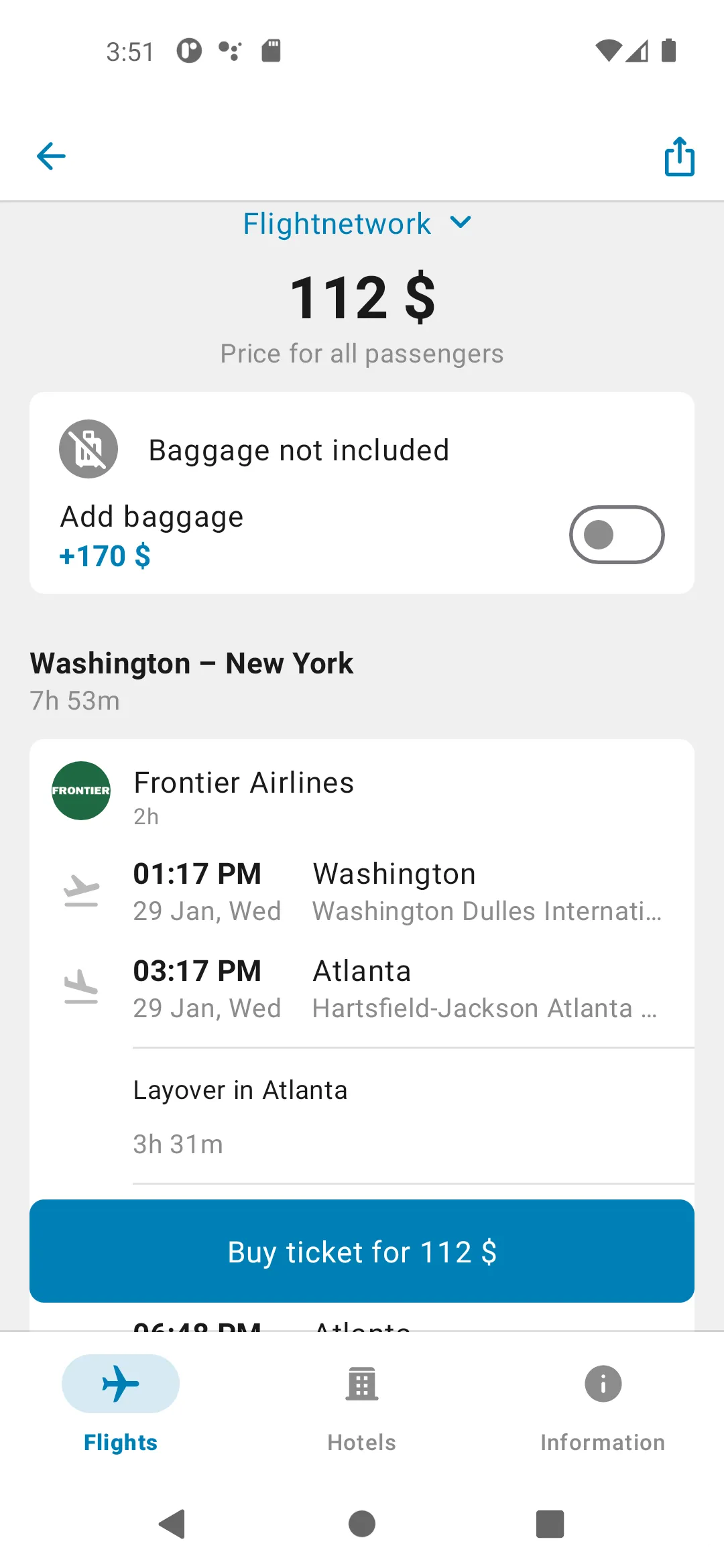The height and width of the screenshot is (1568, 724).
Task: Switch to the Flights tab
Action: coord(121,1404)
